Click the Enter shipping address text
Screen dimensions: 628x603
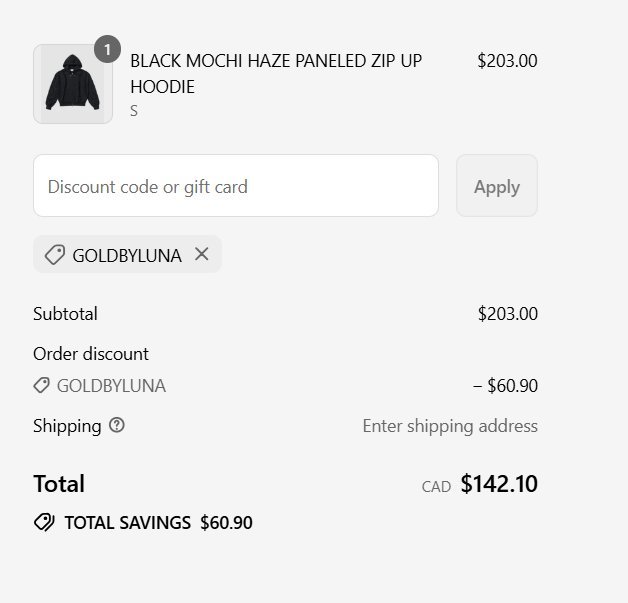pyautogui.click(x=450, y=426)
